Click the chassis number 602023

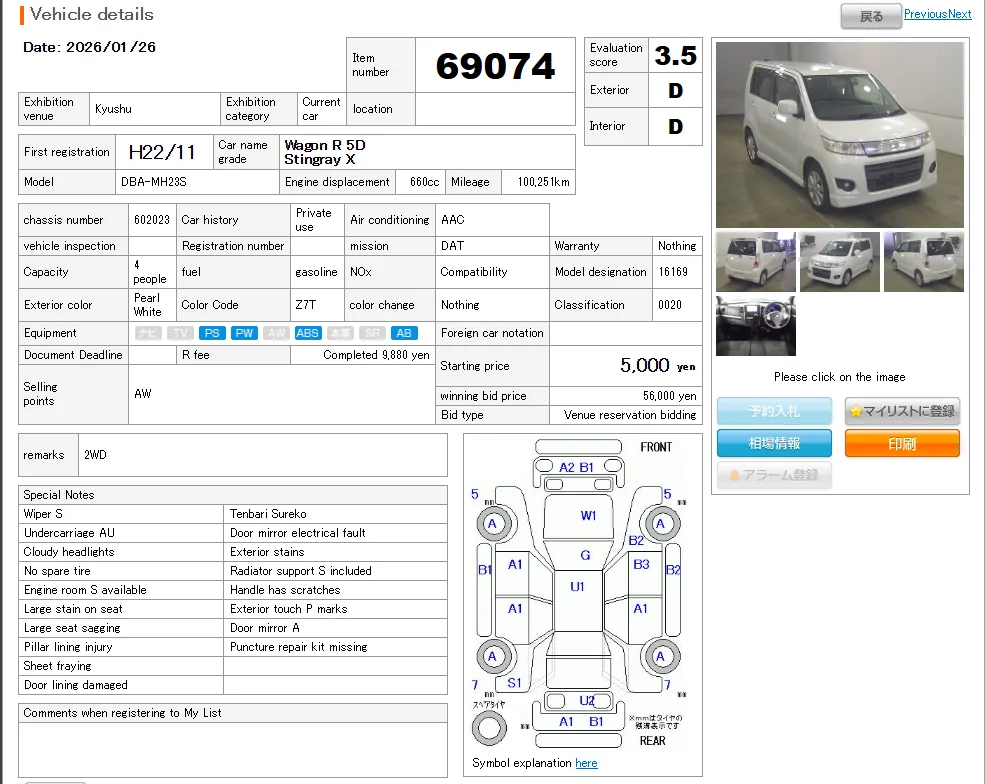pyautogui.click(x=152, y=220)
